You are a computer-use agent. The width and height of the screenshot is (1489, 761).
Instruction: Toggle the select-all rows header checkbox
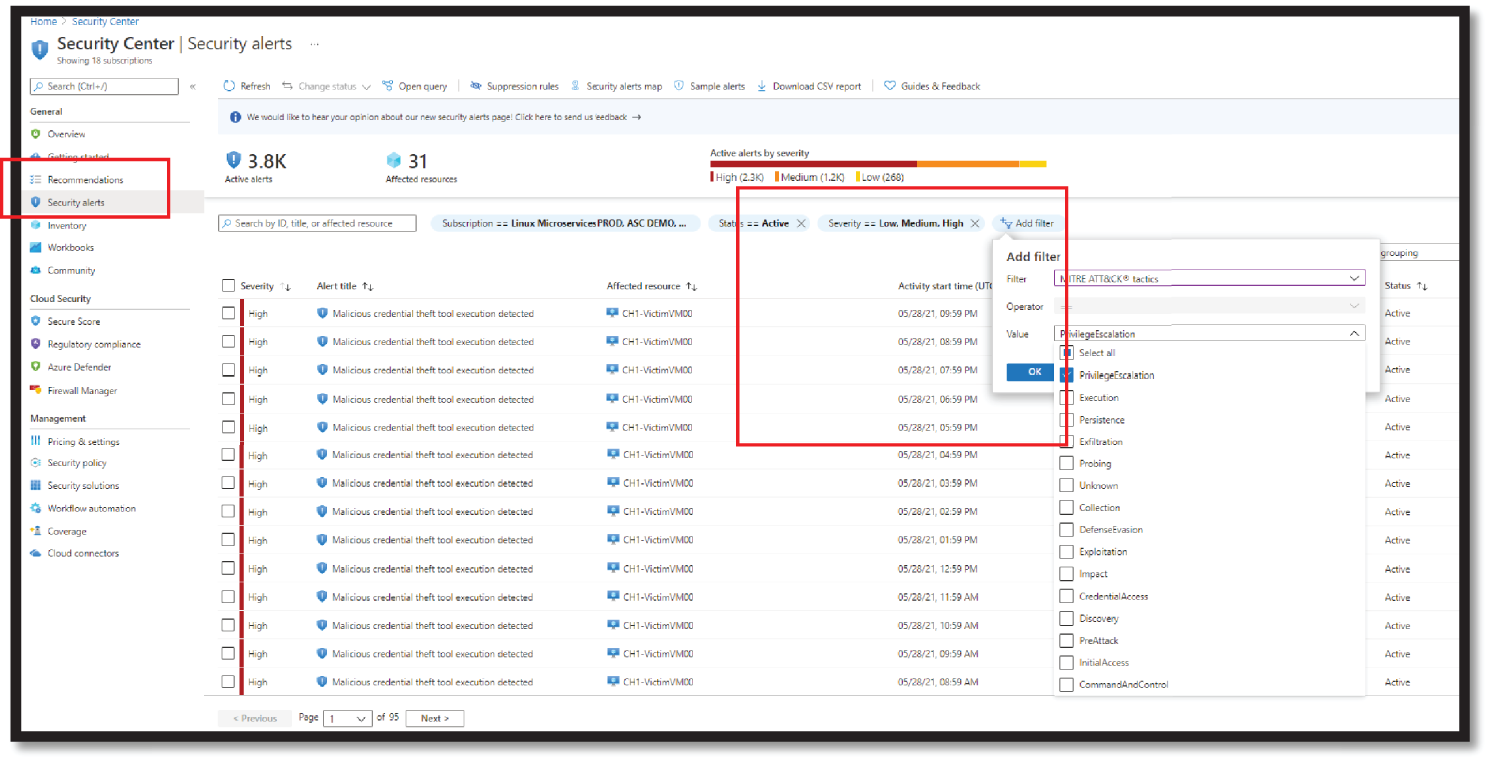(228, 286)
